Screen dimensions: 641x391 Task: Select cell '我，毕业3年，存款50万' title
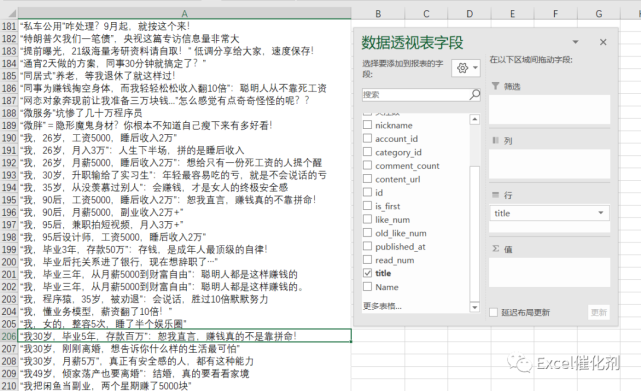click(x=184, y=249)
